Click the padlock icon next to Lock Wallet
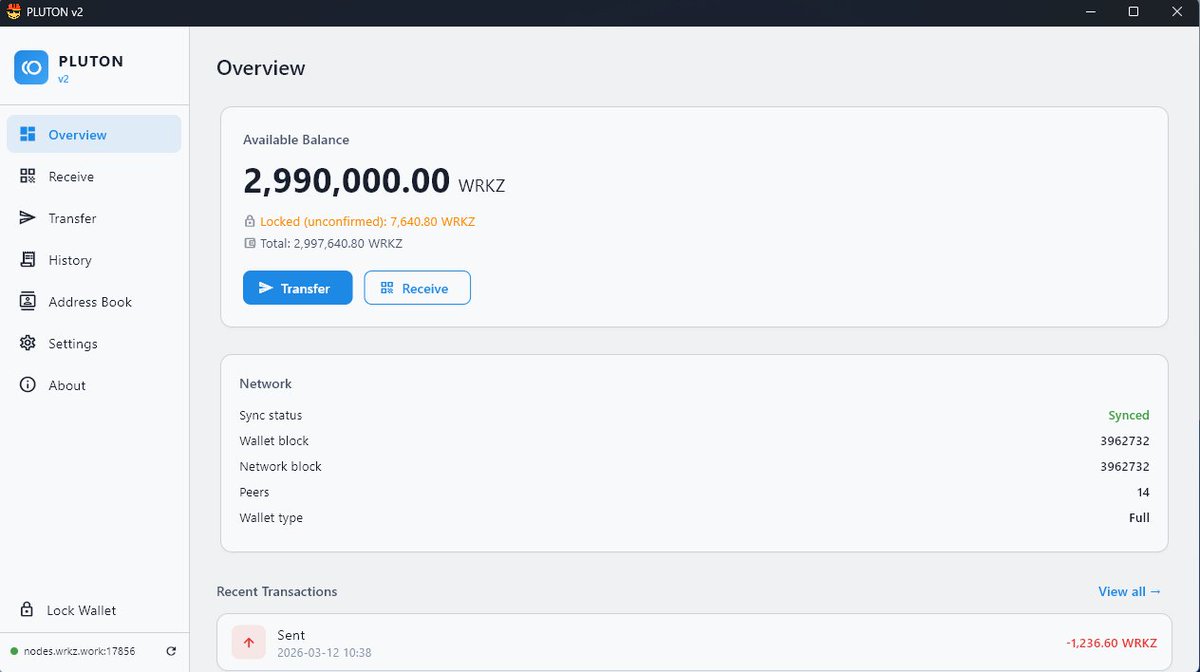Screen dimensions: 1200x672 click(26, 610)
